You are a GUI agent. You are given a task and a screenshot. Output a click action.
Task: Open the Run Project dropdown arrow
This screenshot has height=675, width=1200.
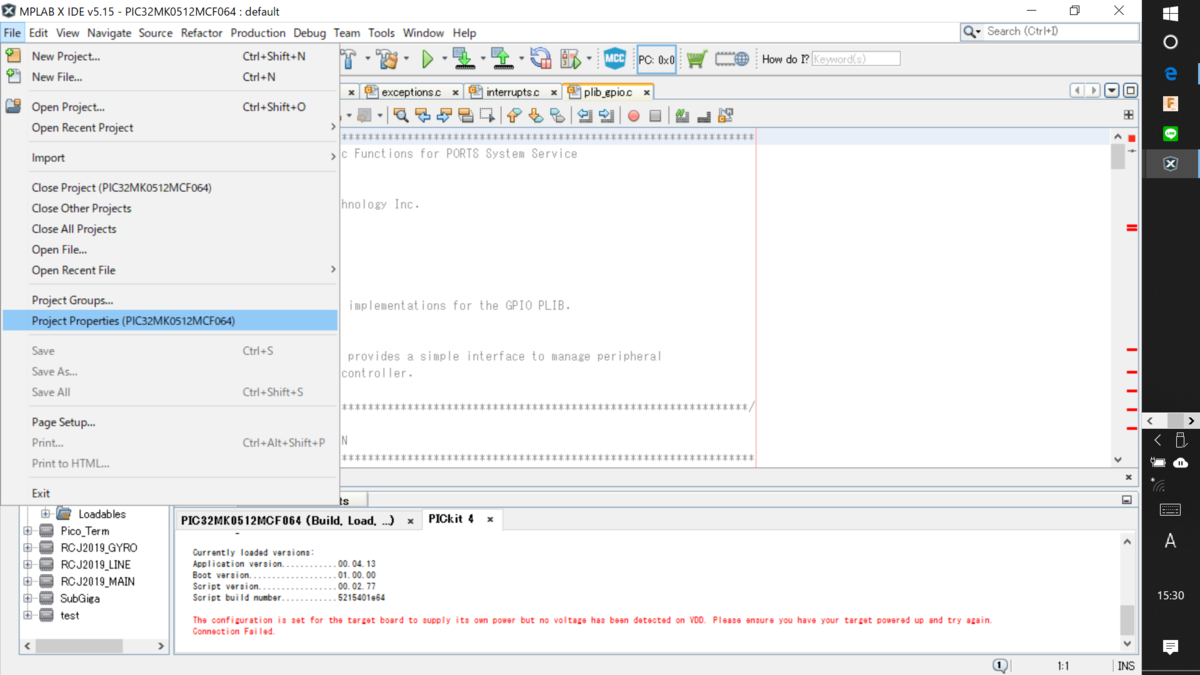coord(444,59)
